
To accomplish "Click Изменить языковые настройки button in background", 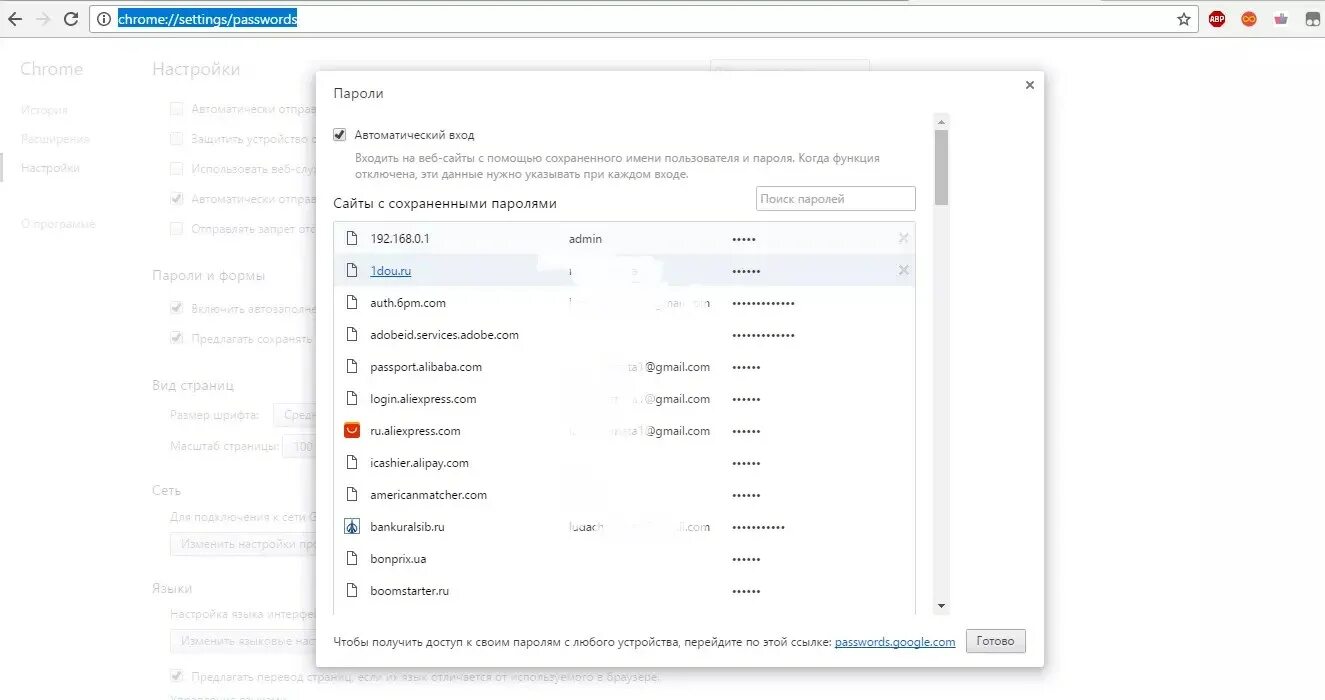I will [243, 641].
